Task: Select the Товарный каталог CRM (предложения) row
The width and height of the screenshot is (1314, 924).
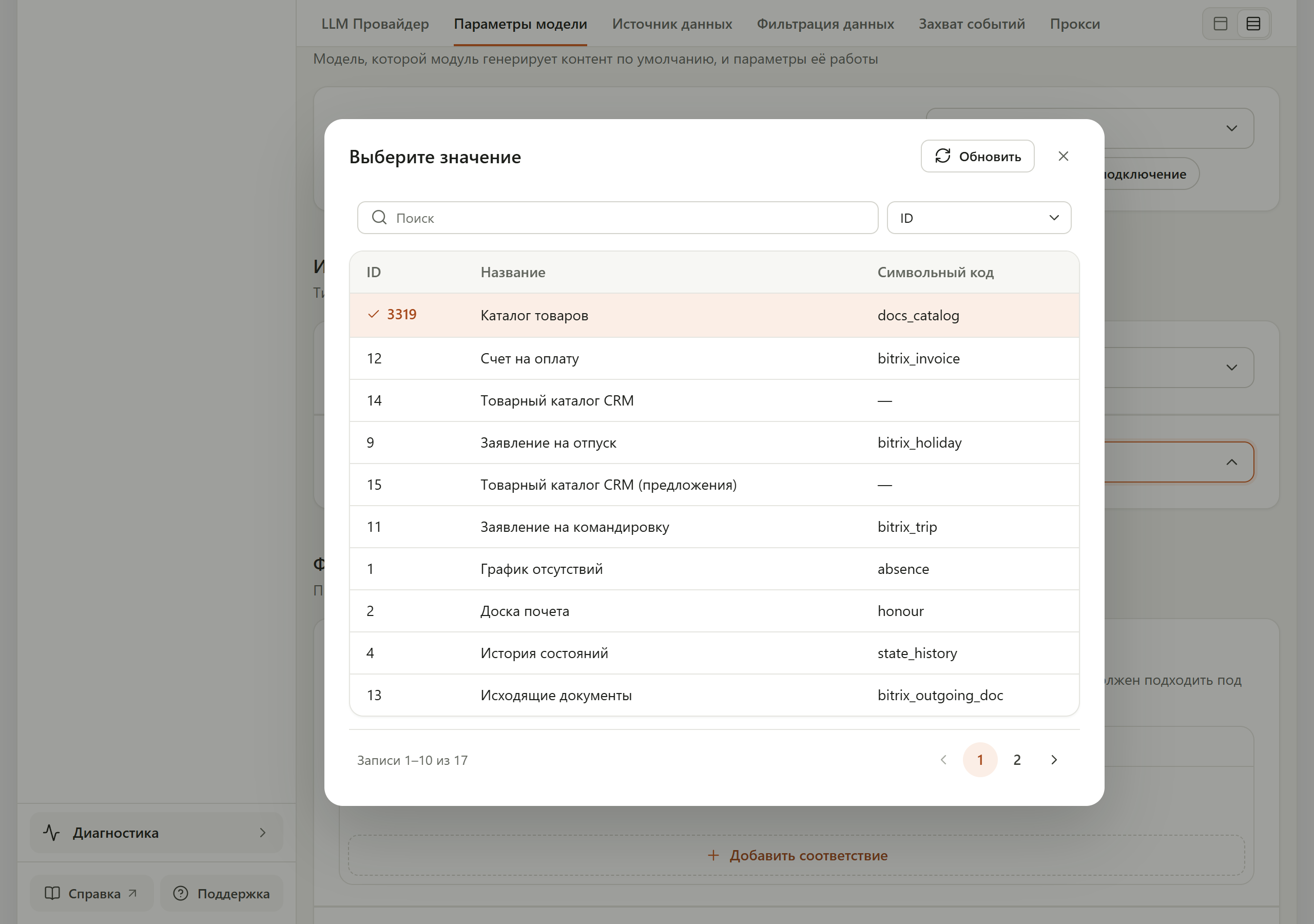Action: click(714, 485)
